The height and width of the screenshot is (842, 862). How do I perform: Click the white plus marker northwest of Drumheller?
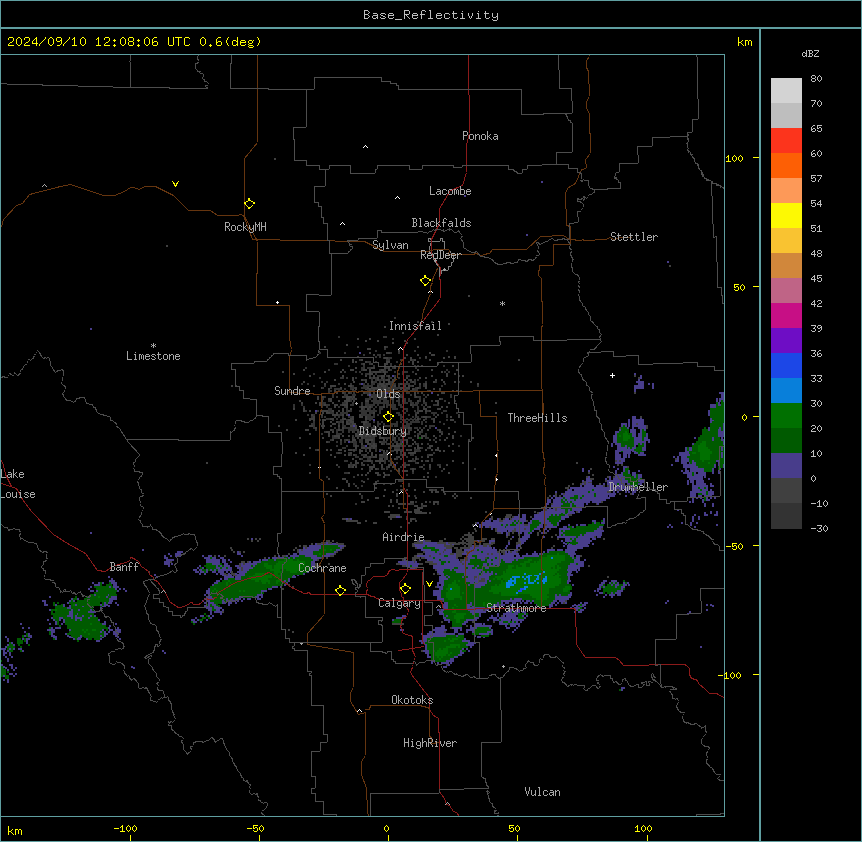[612, 375]
